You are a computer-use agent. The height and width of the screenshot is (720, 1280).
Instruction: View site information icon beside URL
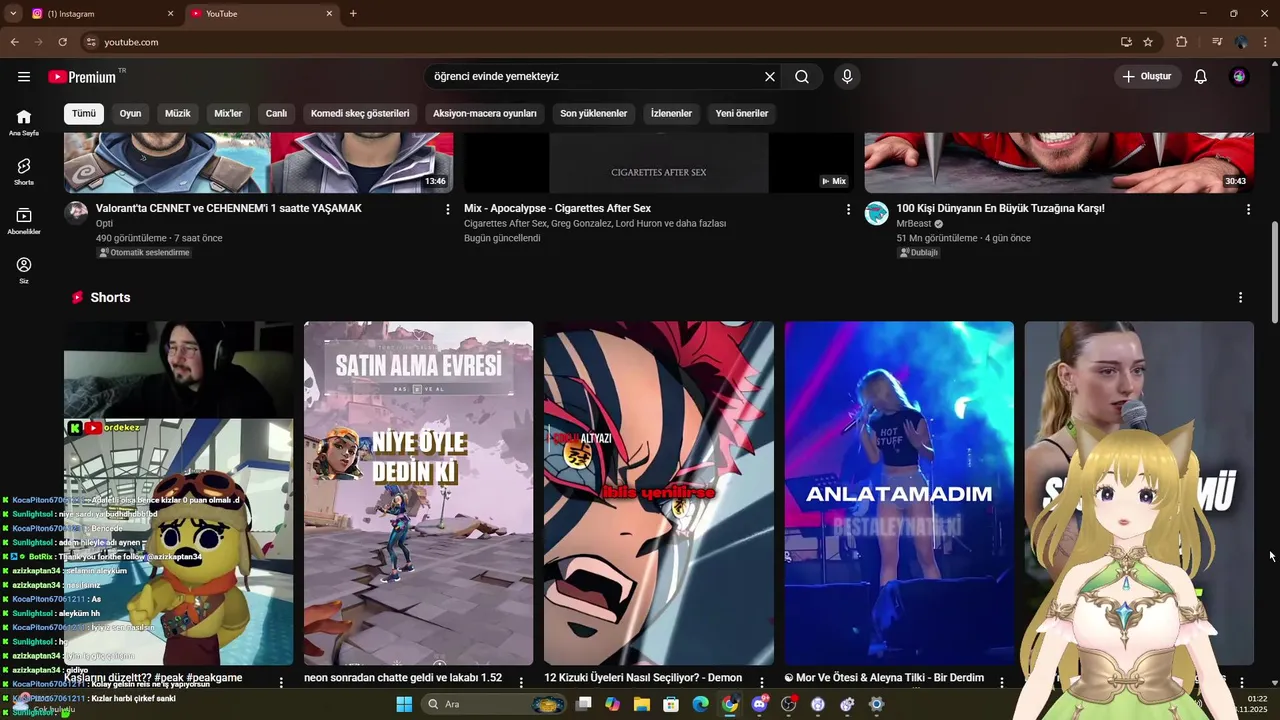pyautogui.click(x=91, y=42)
